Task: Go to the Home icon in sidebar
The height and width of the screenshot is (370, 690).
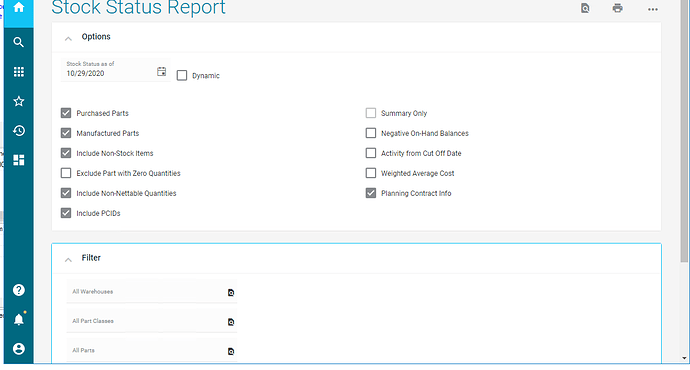Action: coord(18,7)
